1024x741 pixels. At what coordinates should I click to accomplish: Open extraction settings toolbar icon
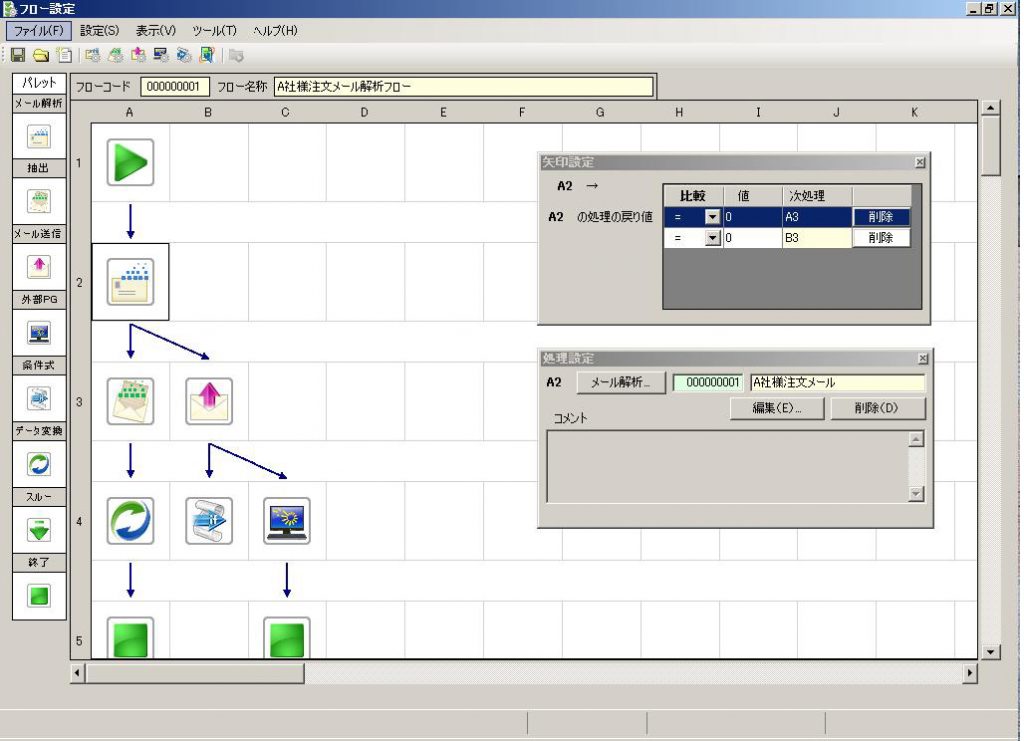(x=116, y=55)
